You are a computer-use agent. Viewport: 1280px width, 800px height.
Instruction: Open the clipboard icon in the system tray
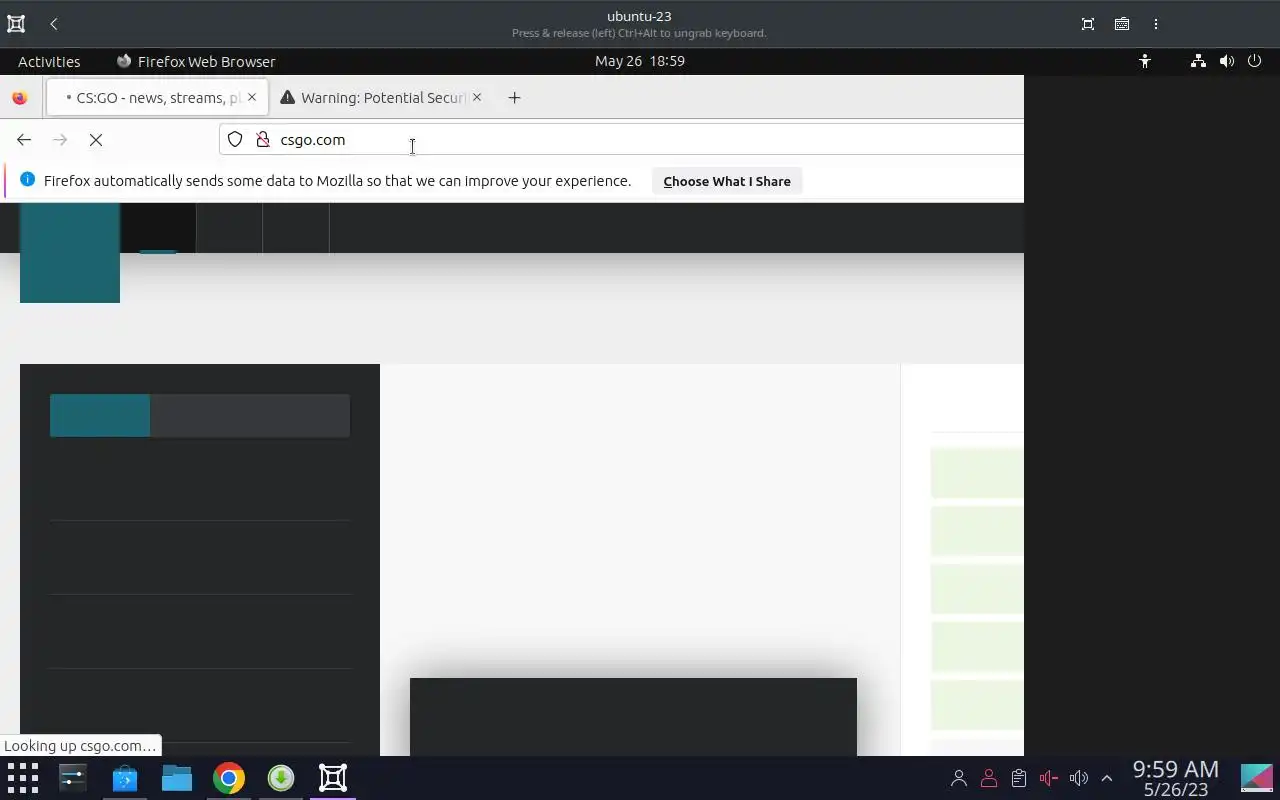[1019, 778]
